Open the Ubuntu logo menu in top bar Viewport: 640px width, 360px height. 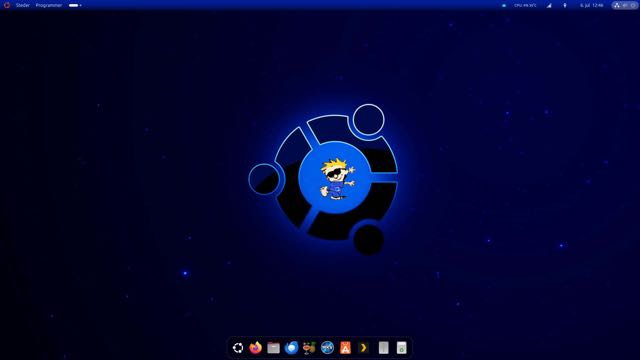(7, 5)
